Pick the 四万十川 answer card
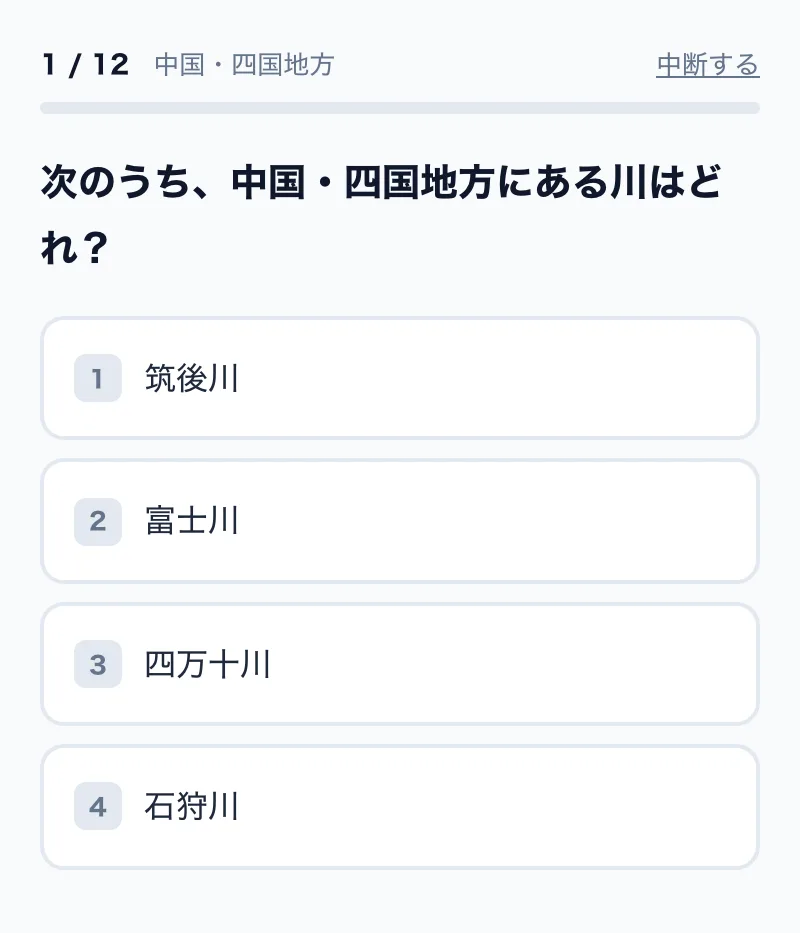The image size is (800, 933). [x=400, y=664]
